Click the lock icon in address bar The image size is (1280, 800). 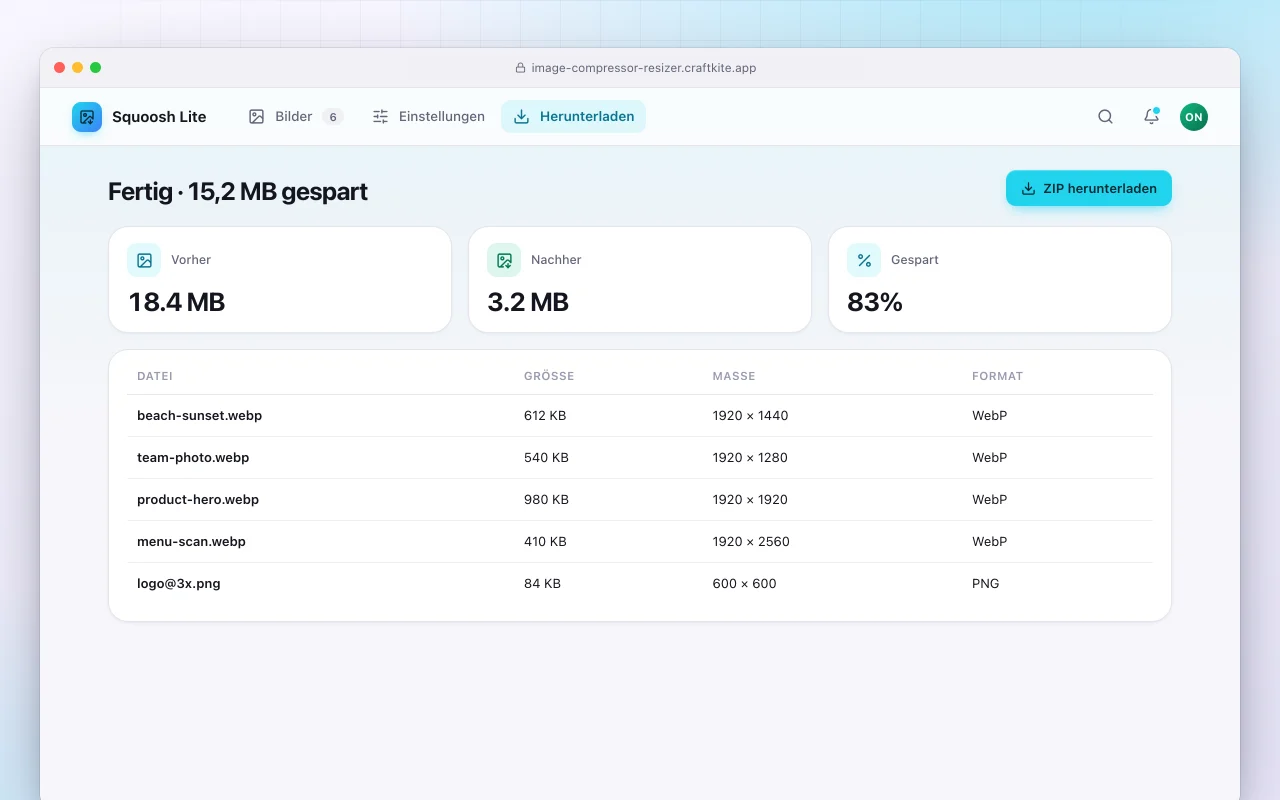(x=520, y=68)
